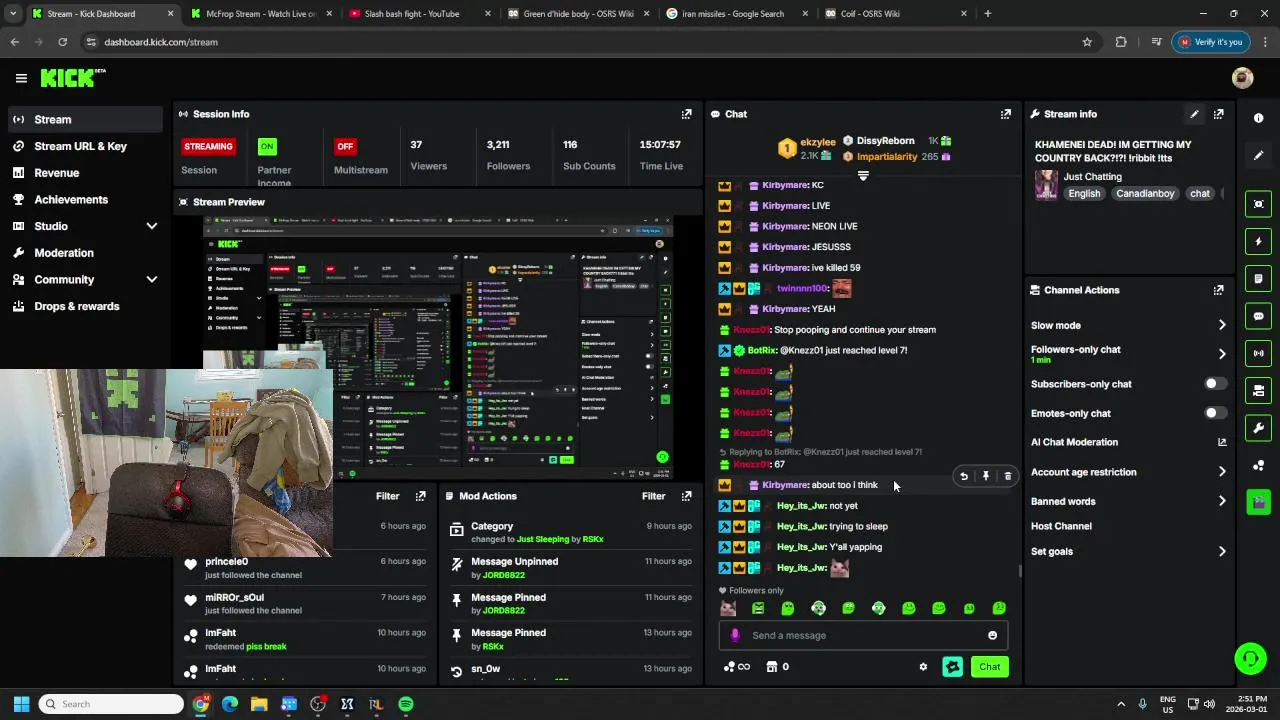This screenshot has height=720, width=1280.
Task: Open chat settings gear icon
Action: 923,667
